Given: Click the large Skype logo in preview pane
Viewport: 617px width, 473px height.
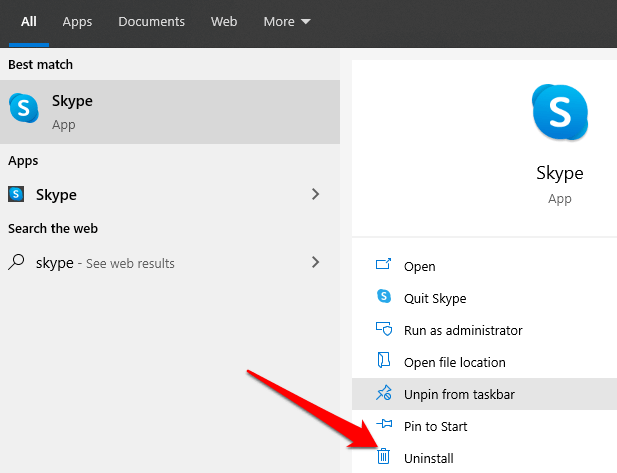Looking at the screenshot, I should pyautogui.click(x=559, y=110).
